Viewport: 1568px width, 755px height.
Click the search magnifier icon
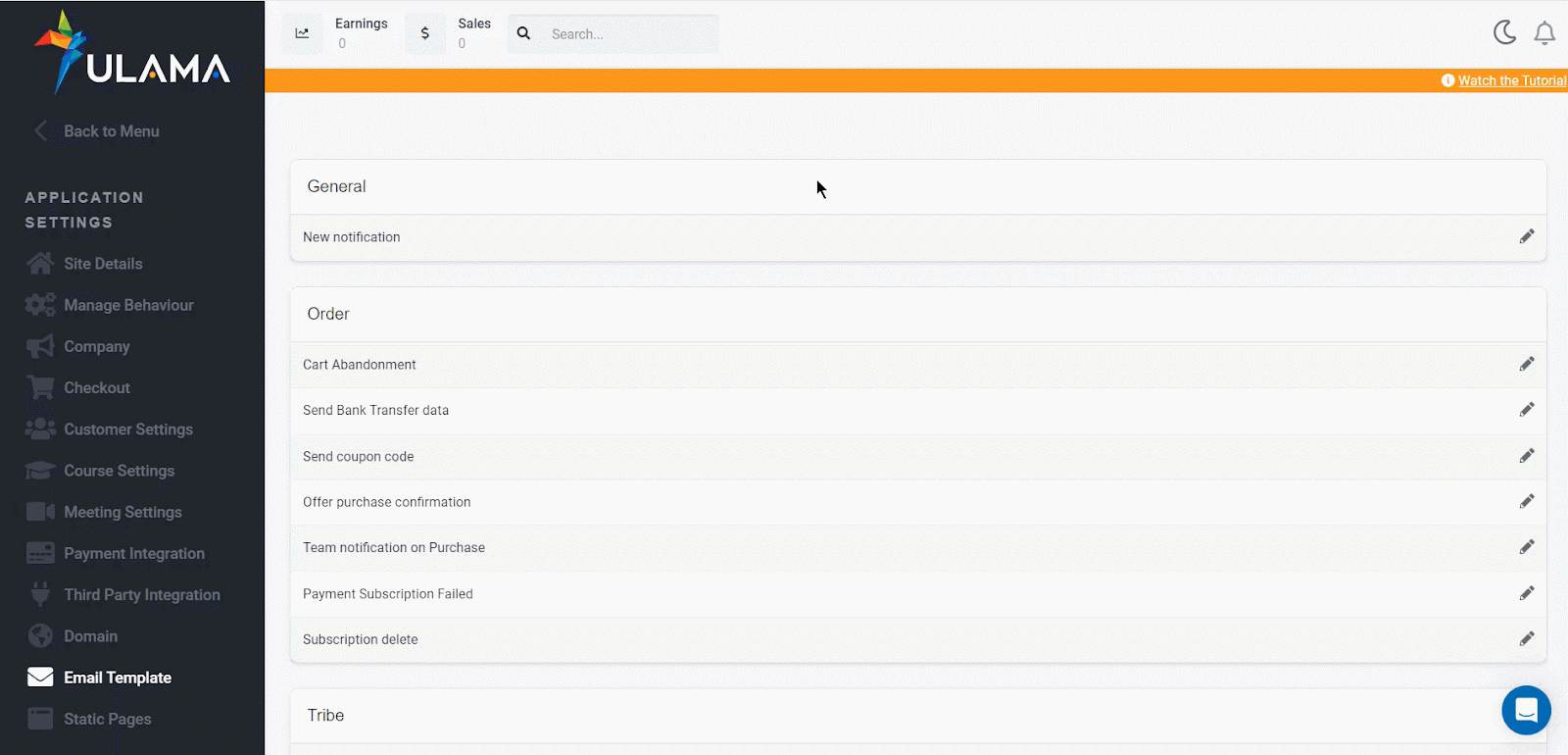tap(524, 33)
